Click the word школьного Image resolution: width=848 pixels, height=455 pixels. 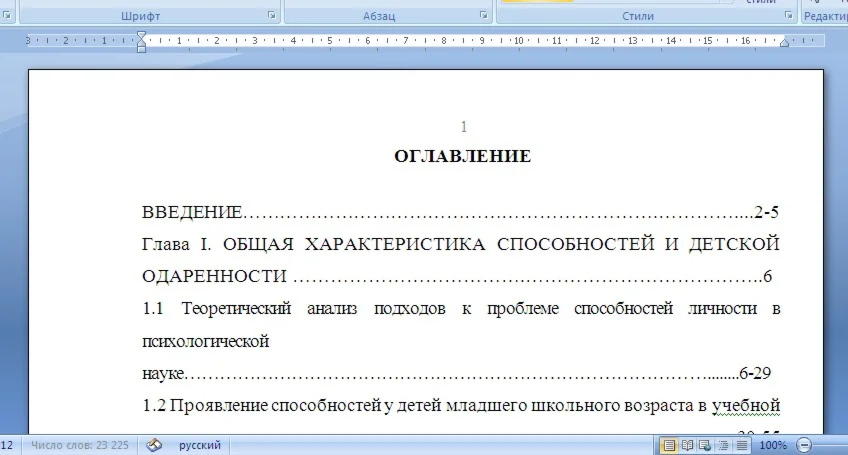[575, 406]
